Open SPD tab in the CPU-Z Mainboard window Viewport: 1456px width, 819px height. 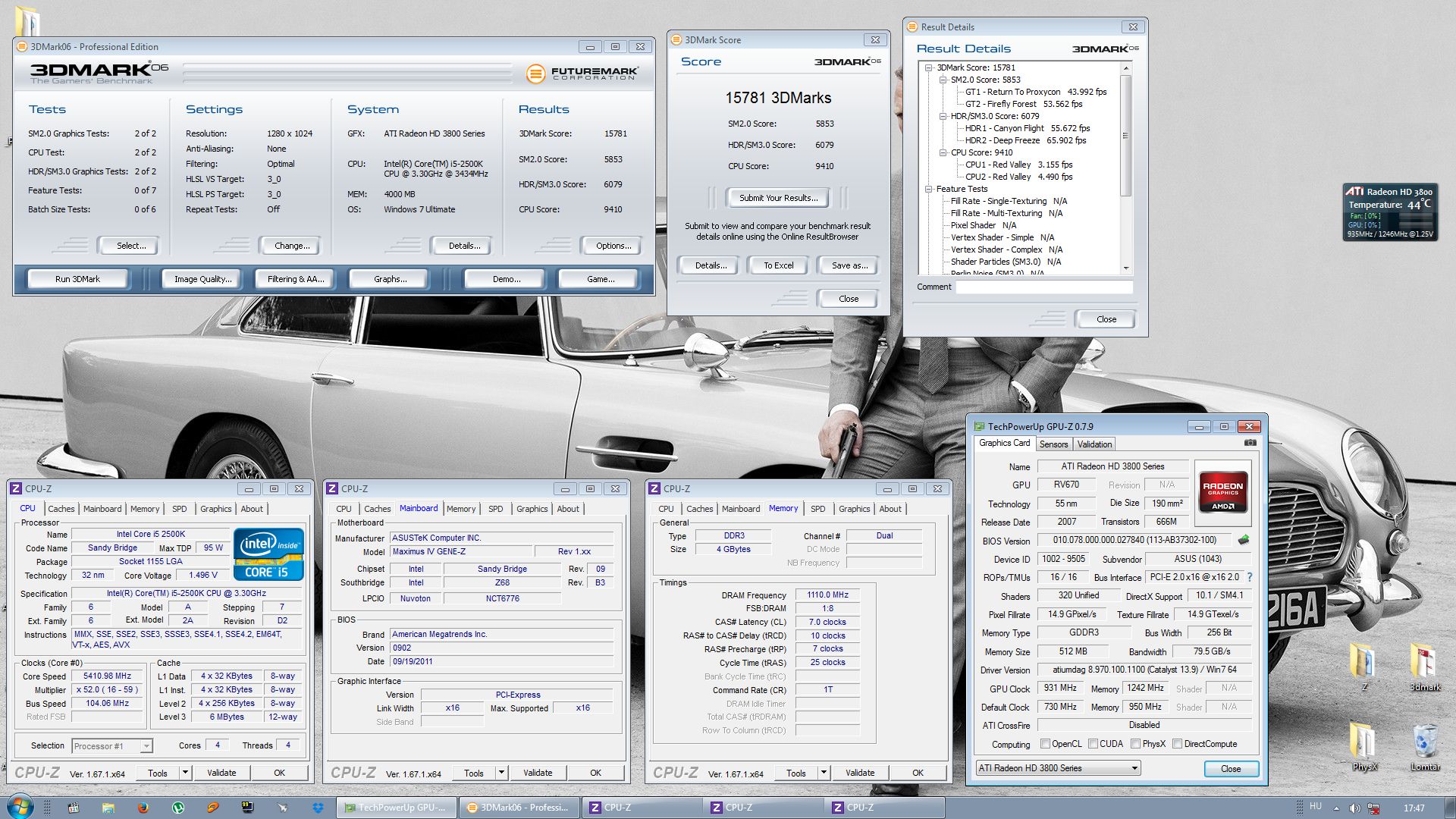(495, 509)
